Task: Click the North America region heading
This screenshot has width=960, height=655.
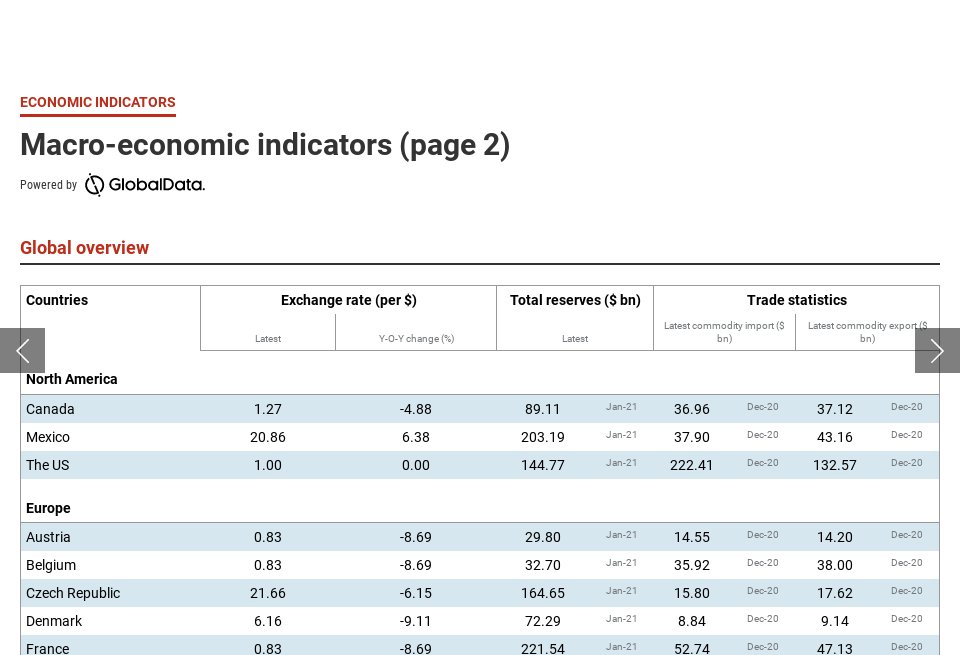Action: coord(72,379)
